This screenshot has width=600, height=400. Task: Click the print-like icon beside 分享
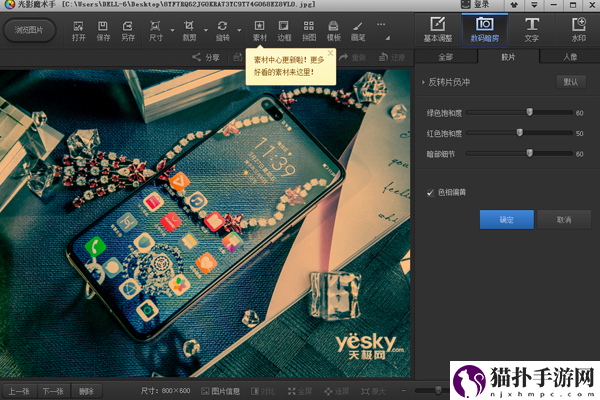pyautogui.click(x=237, y=57)
